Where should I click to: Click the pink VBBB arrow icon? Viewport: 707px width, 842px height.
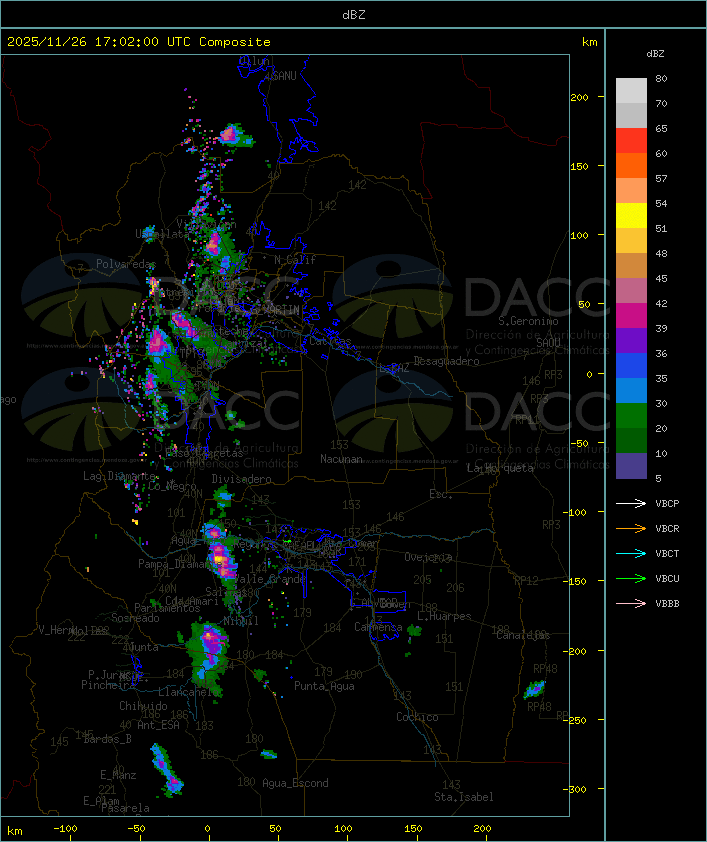(x=631, y=603)
